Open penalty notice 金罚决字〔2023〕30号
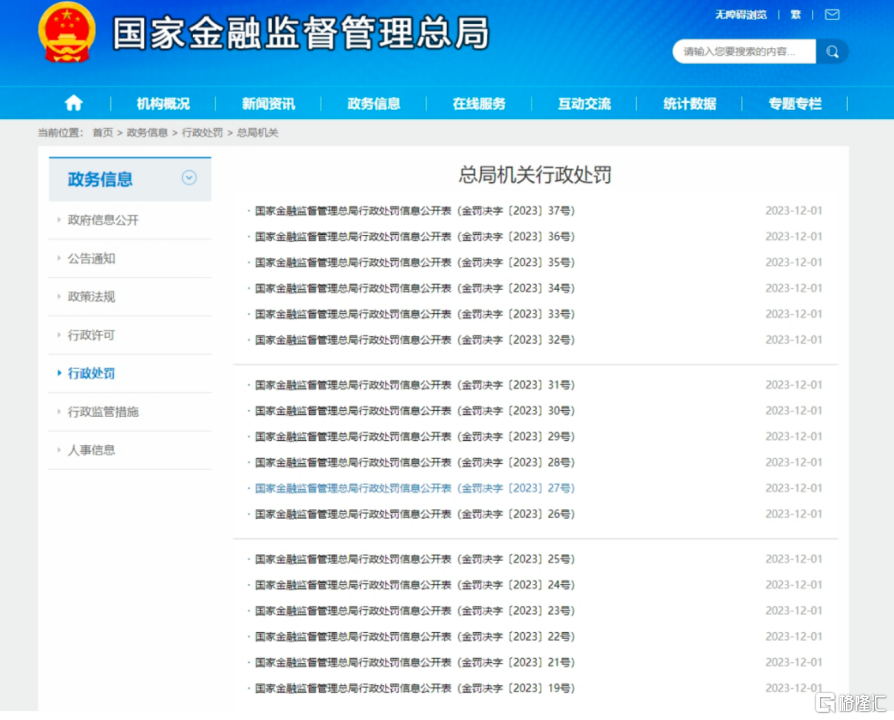 point(415,410)
